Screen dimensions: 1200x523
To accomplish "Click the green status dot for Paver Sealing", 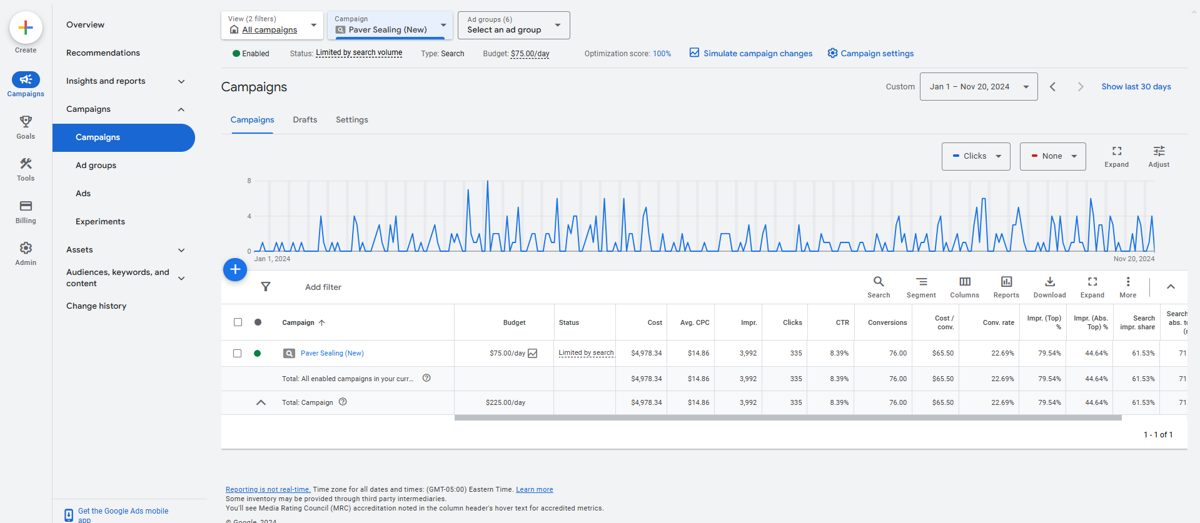I will [x=258, y=353].
